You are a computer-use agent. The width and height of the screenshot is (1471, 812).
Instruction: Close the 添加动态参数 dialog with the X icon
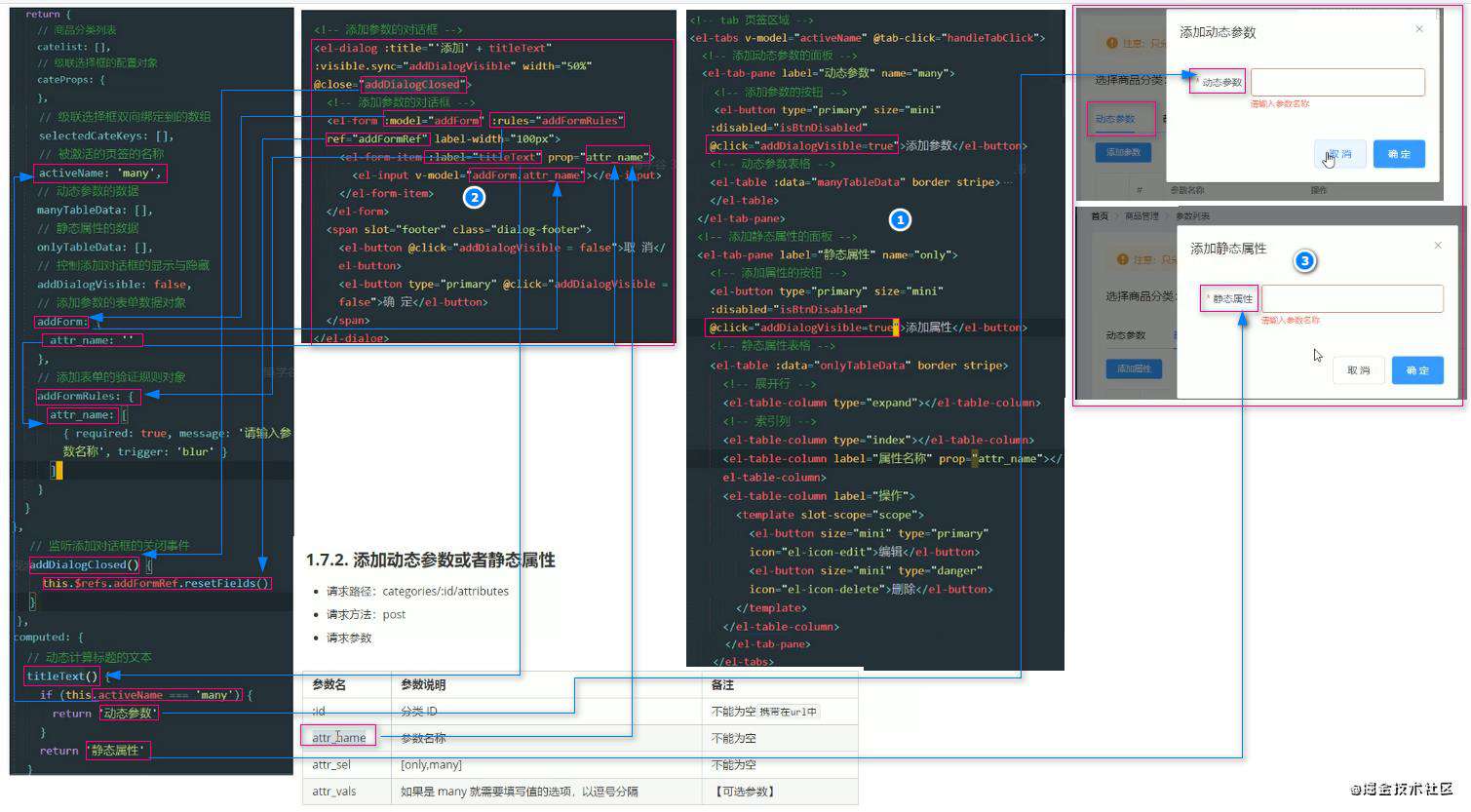point(1419,29)
